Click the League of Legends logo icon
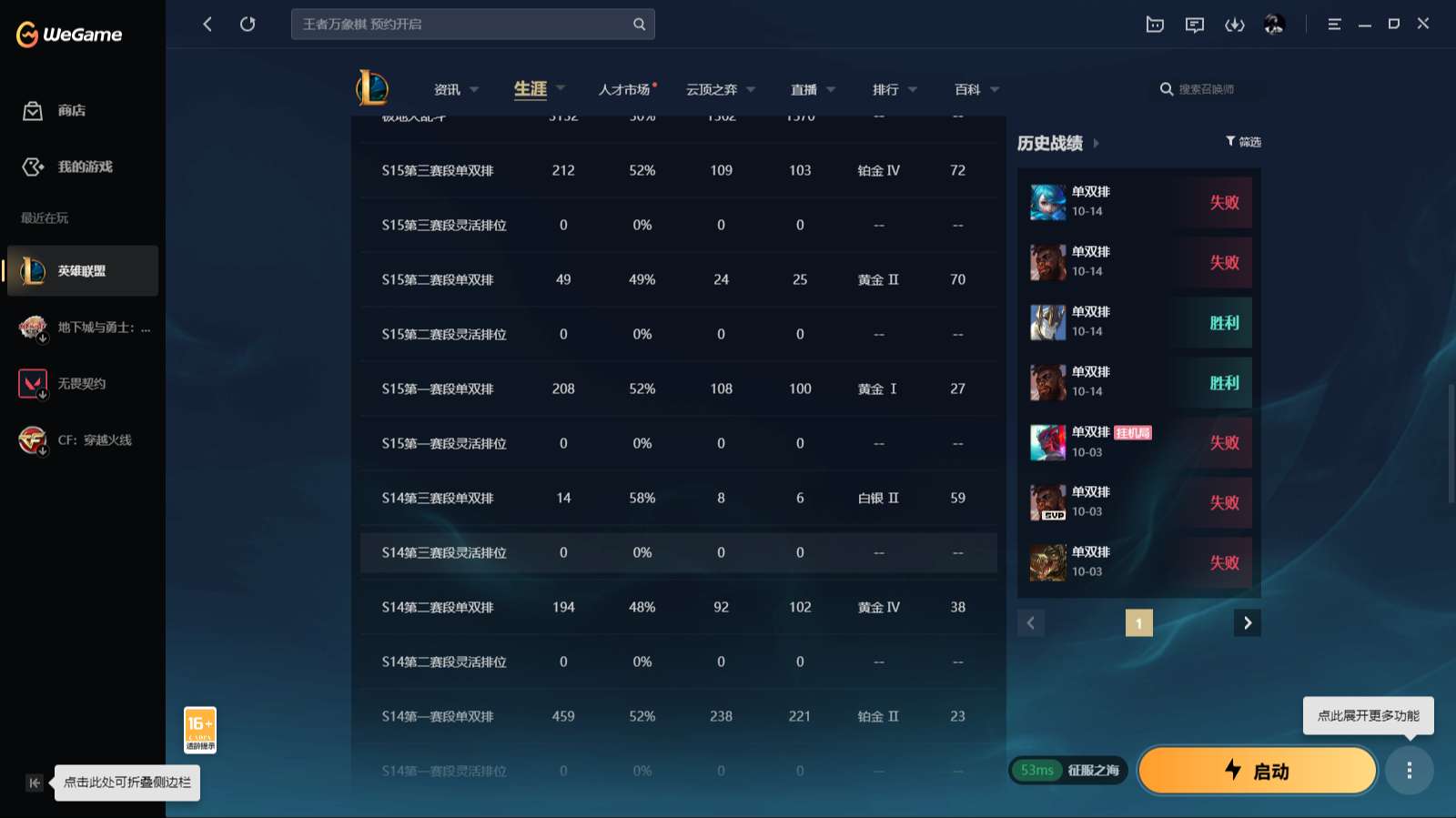This screenshot has width=1456, height=818. [372, 88]
